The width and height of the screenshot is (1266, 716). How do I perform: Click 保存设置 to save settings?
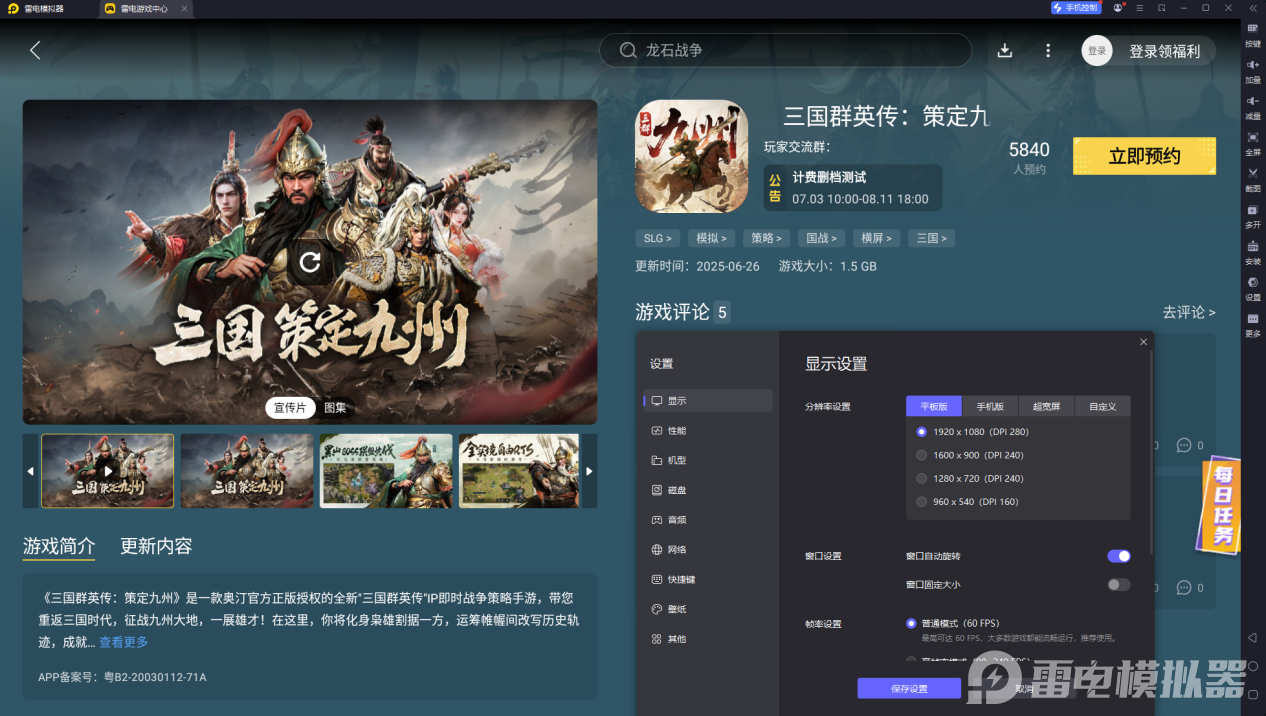(x=909, y=688)
